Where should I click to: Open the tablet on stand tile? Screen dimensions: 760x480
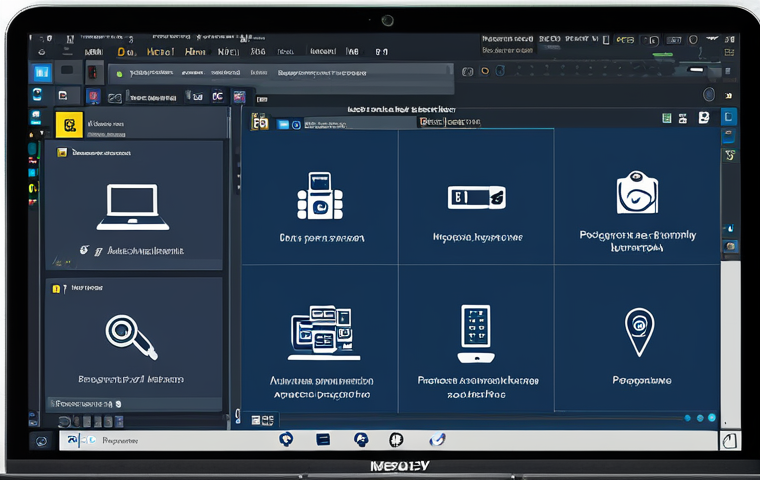(476, 338)
